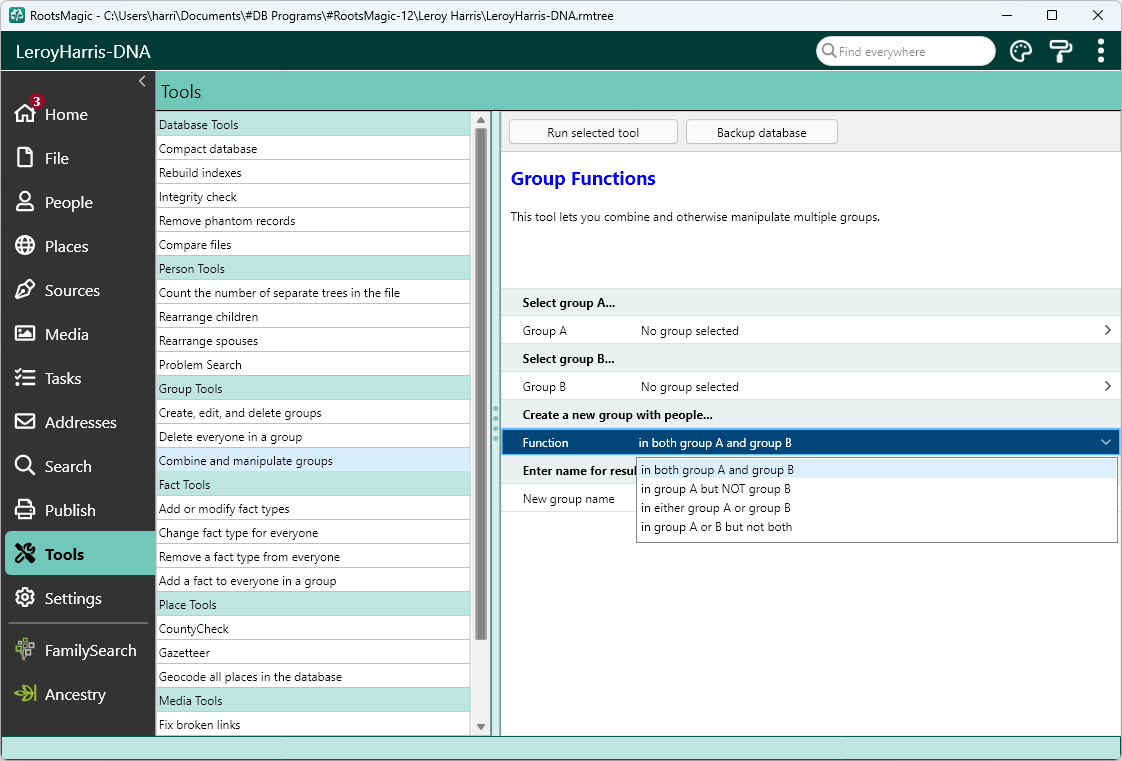Open Addresses envelope icon
1122x761 pixels.
point(25,421)
